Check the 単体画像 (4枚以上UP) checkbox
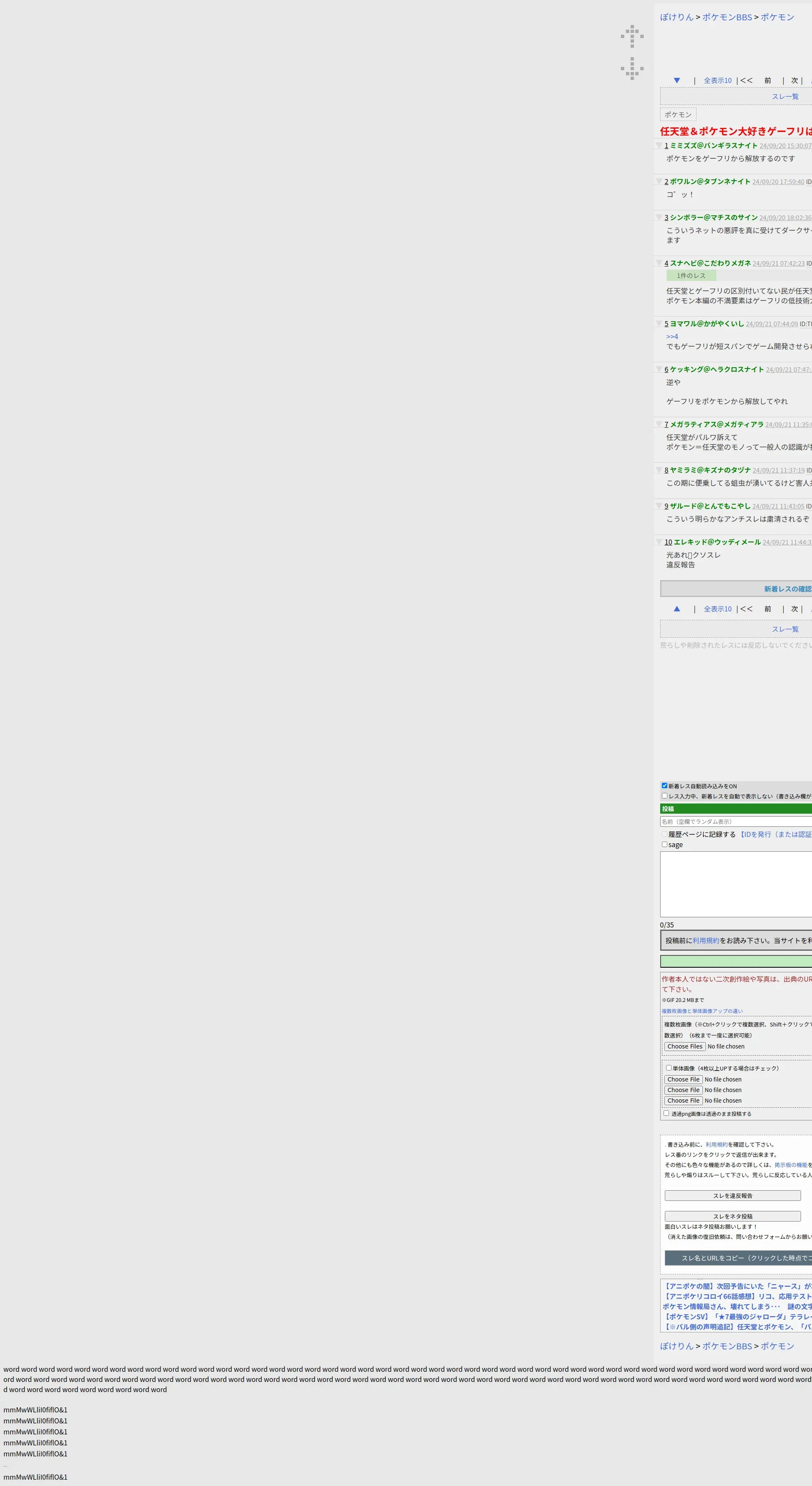 (669, 1068)
